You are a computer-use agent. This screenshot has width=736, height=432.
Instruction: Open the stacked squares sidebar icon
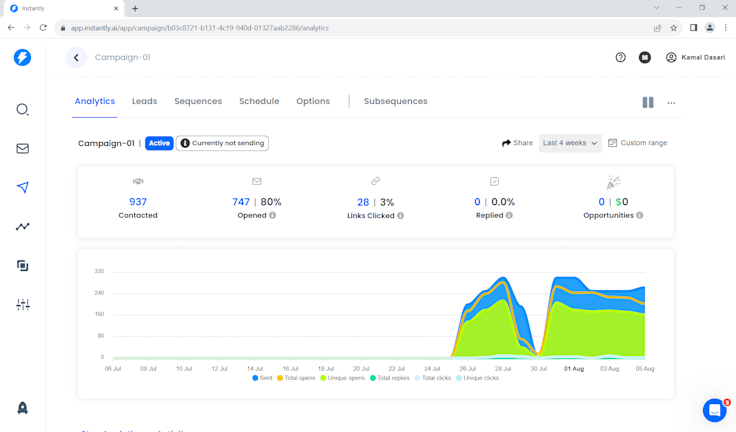(x=23, y=265)
